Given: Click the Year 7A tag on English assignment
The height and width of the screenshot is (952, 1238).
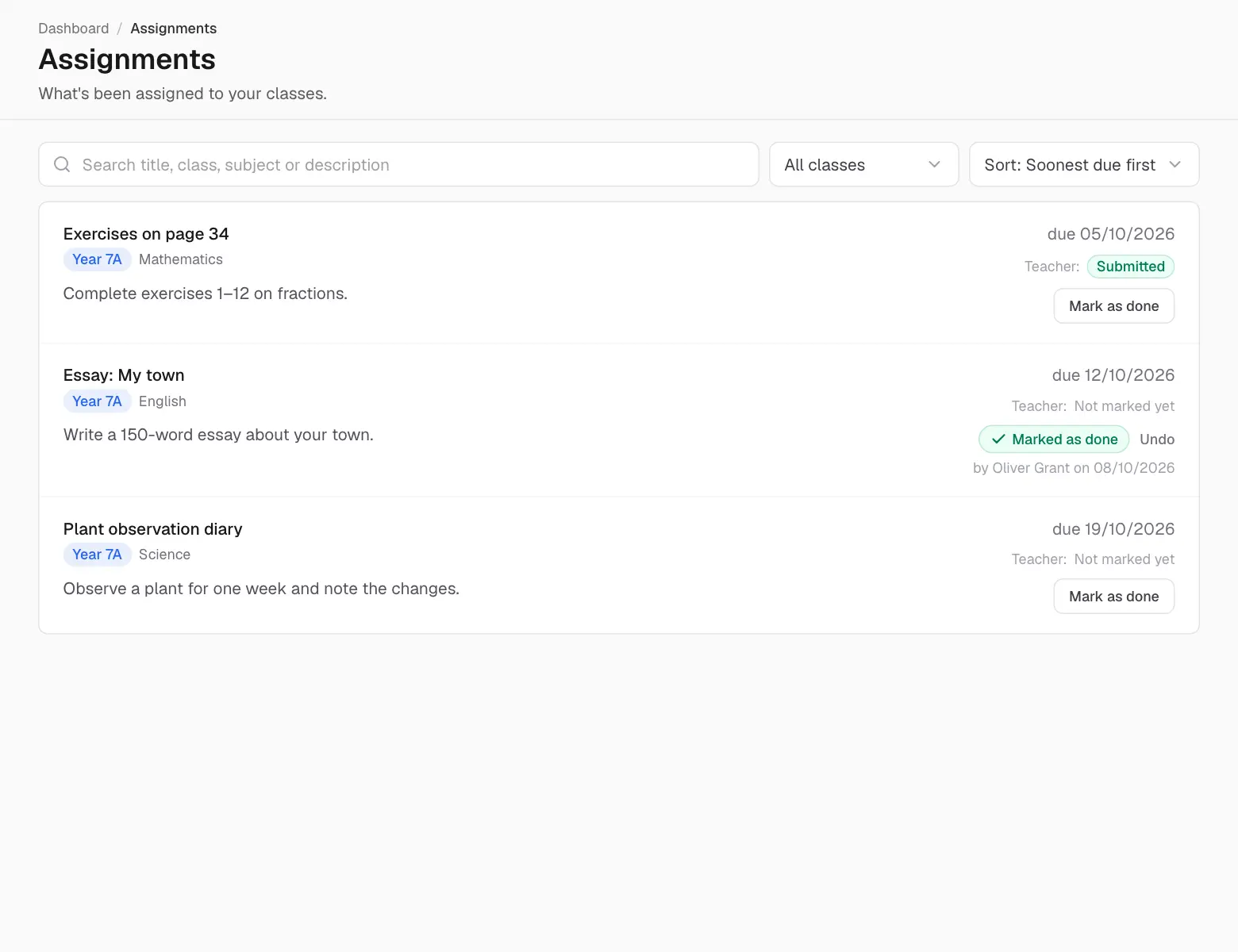Looking at the screenshot, I should coord(97,401).
